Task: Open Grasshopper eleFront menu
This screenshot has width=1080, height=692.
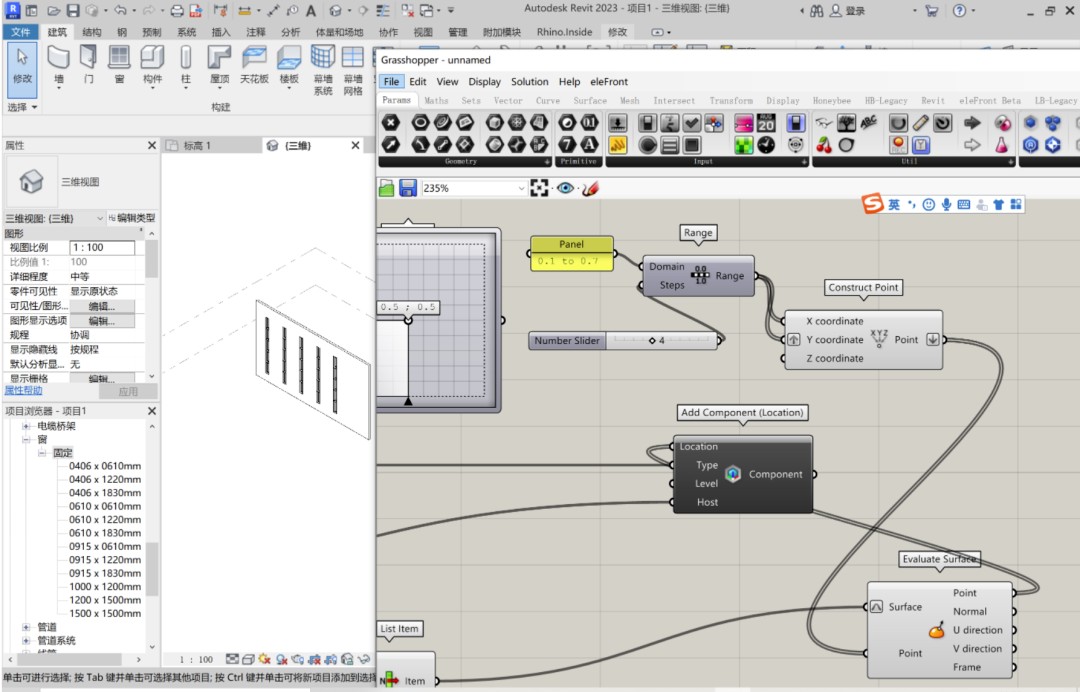Action: pyautogui.click(x=609, y=81)
